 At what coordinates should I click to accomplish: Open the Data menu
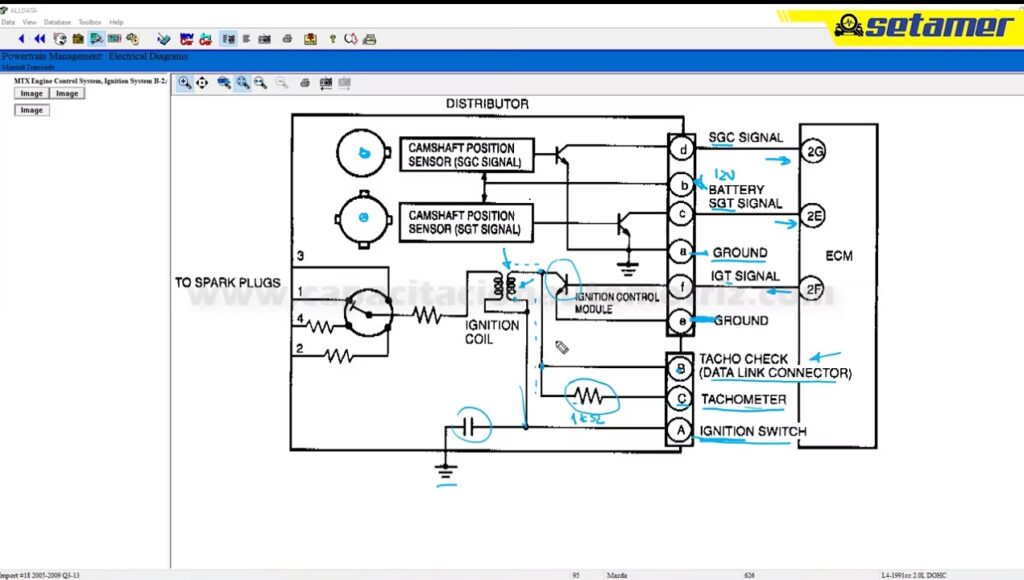tap(8, 21)
